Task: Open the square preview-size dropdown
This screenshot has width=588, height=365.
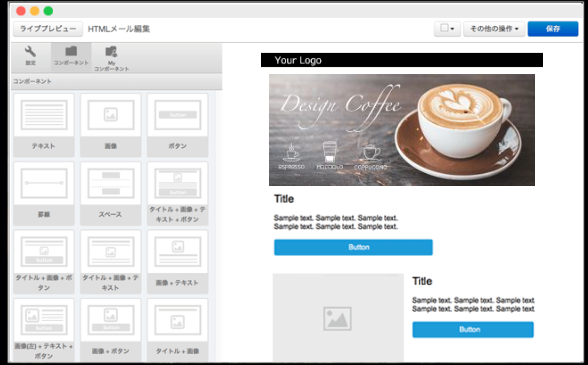Action: point(447,29)
